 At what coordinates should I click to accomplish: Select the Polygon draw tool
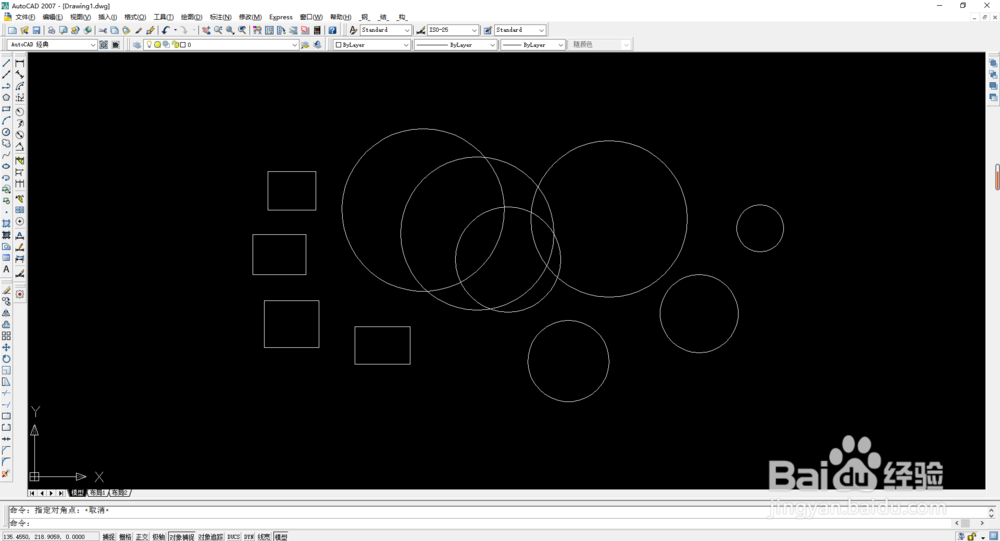[x=6, y=98]
